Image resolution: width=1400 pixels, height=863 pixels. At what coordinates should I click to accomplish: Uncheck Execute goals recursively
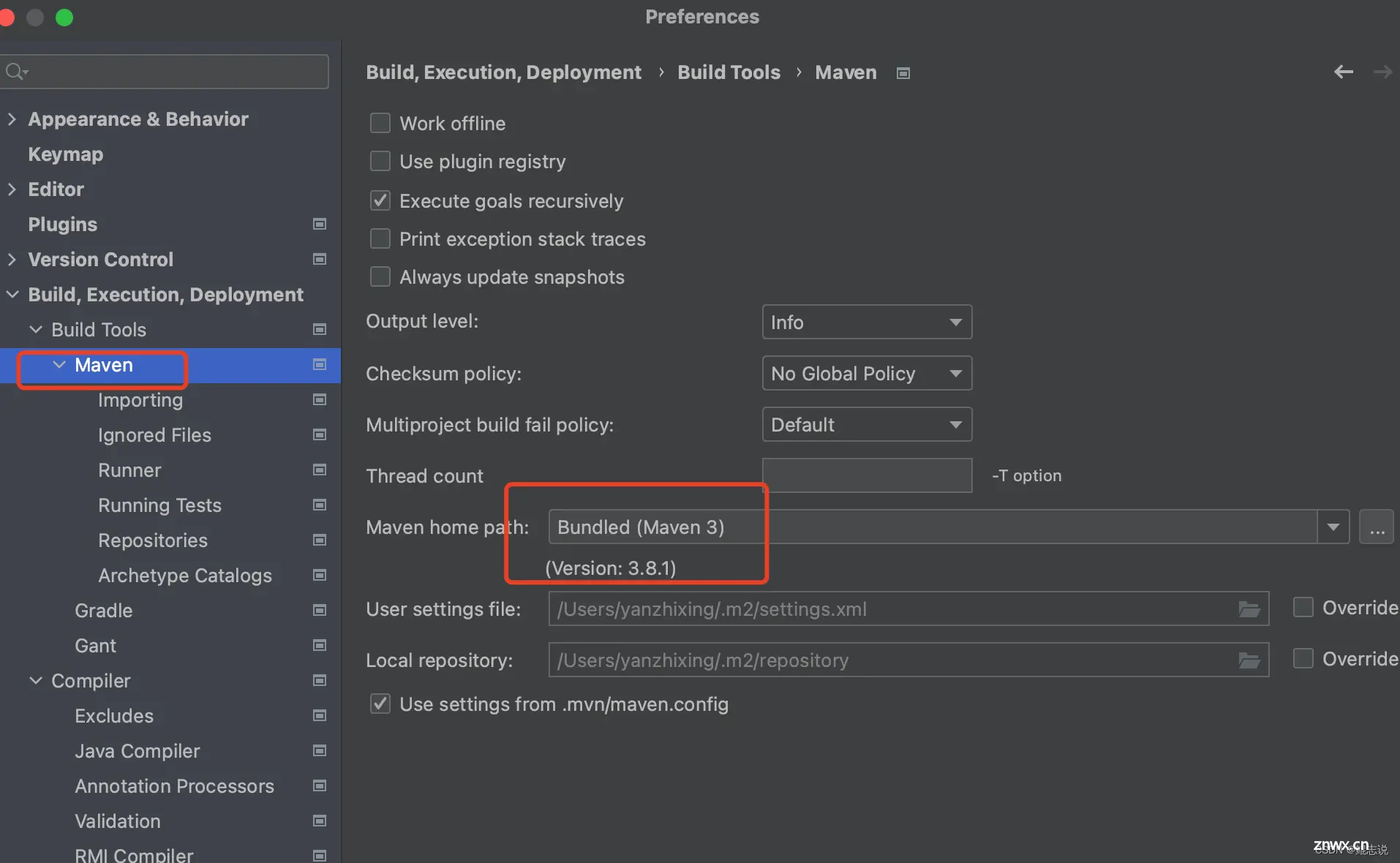380,200
